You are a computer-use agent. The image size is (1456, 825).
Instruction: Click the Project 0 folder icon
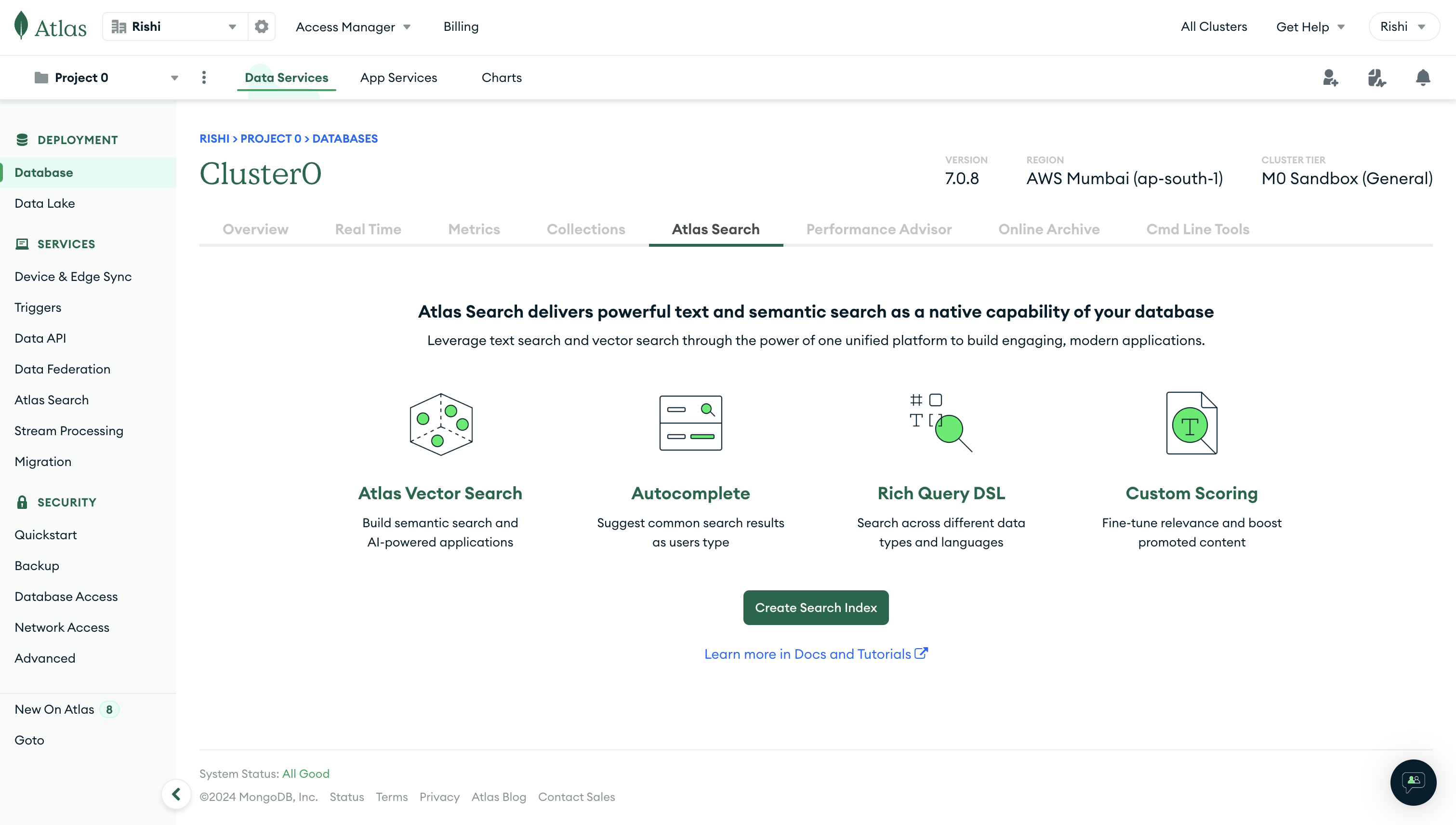pos(41,78)
